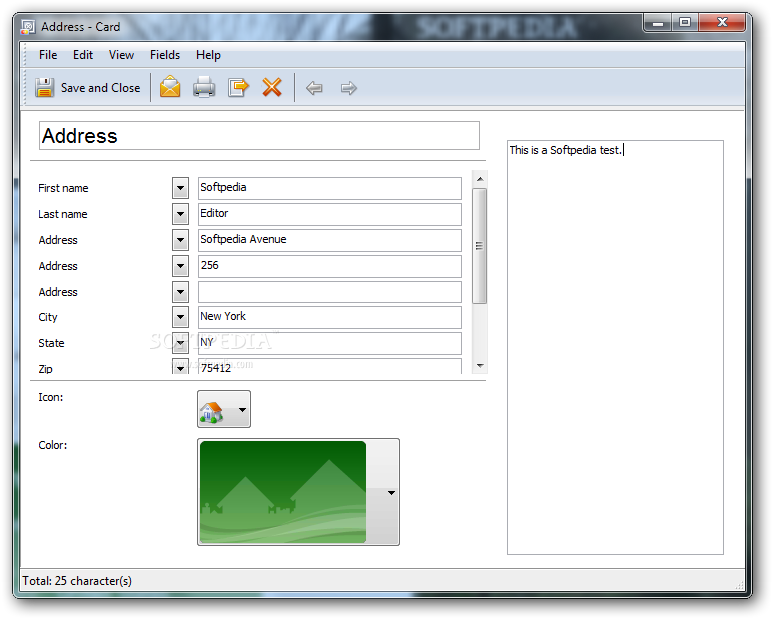This screenshot has height=619, width=773.
Task: Open the house icon picker
Action: 224,409
